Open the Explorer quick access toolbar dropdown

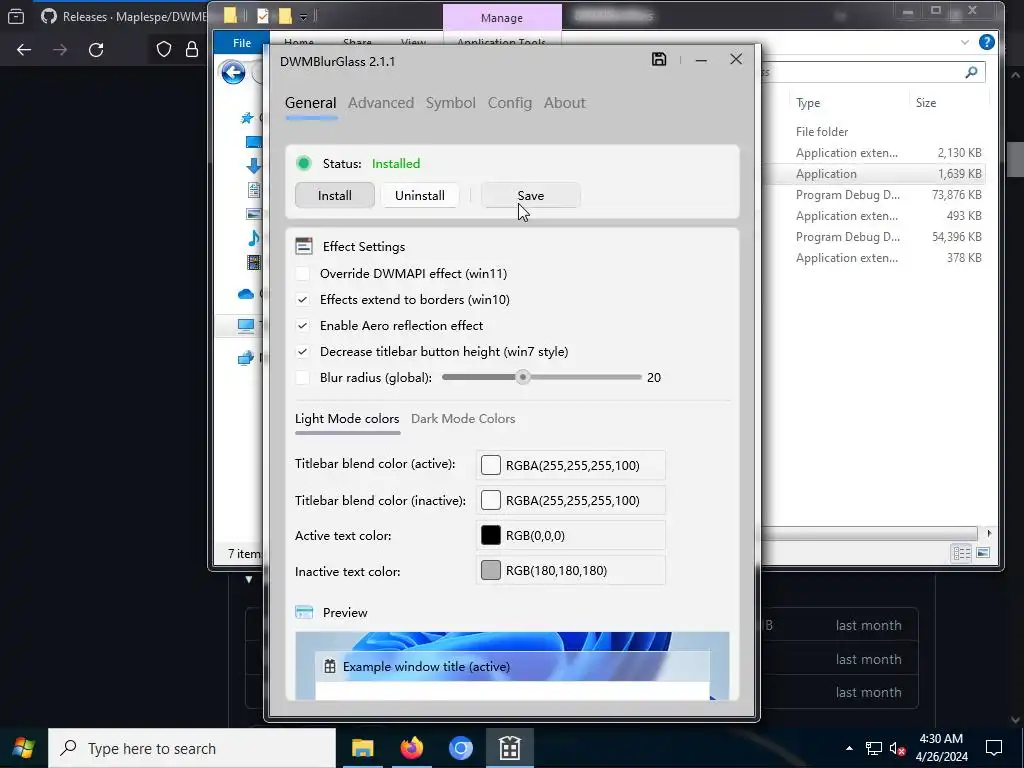304,16
